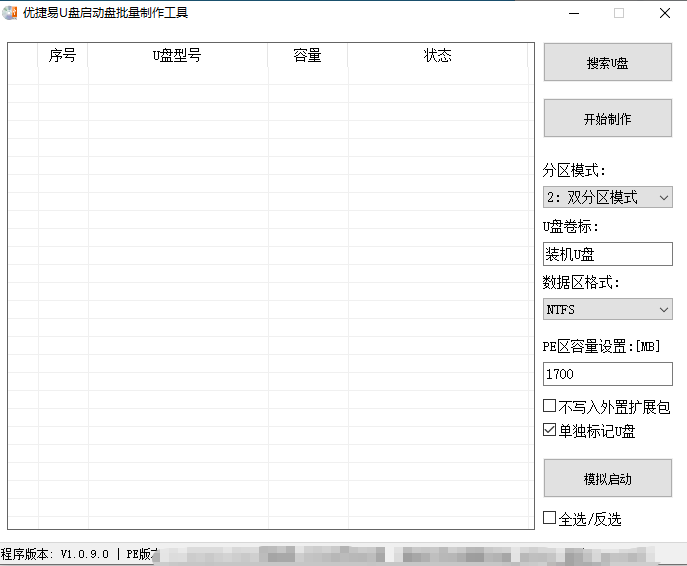The width and height of the screenshot is (687, 566).
Task: Sort by the U盘型号 column header
Action: coord(177,56)
